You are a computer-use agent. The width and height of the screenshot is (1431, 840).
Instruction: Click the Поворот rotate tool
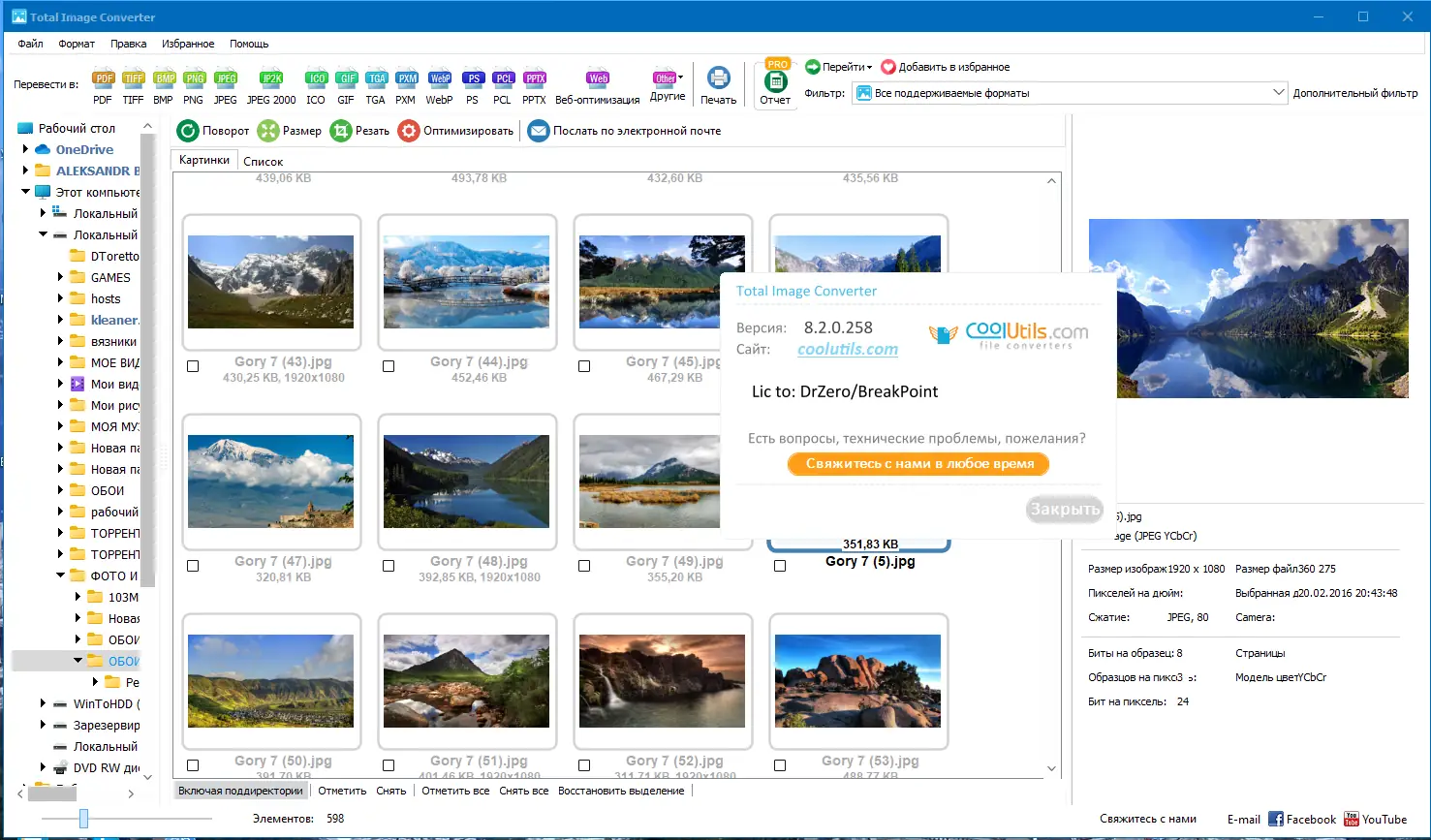tap(213, 131)
